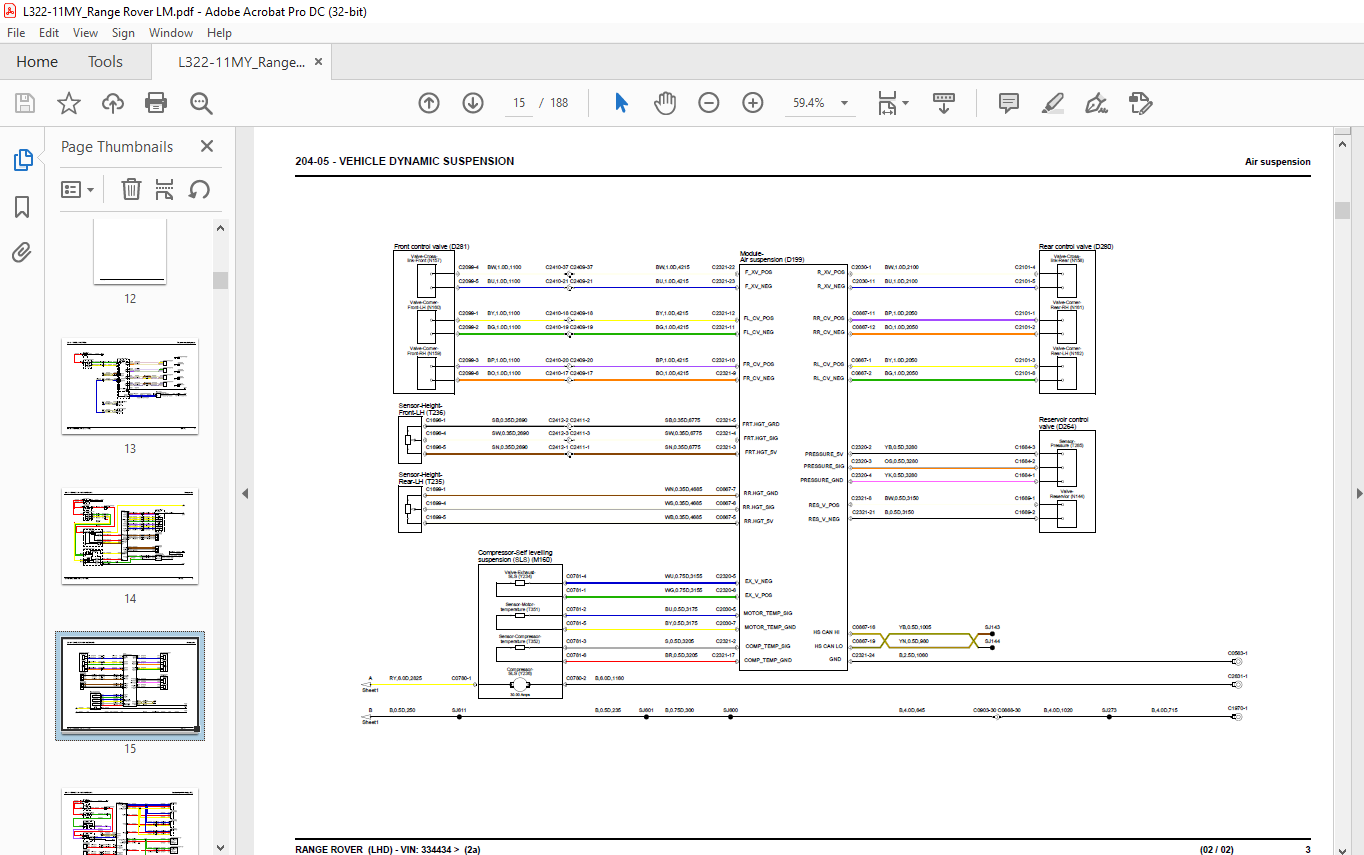Click the page 16 thumbnail
1364x855 pixels.
130,821
